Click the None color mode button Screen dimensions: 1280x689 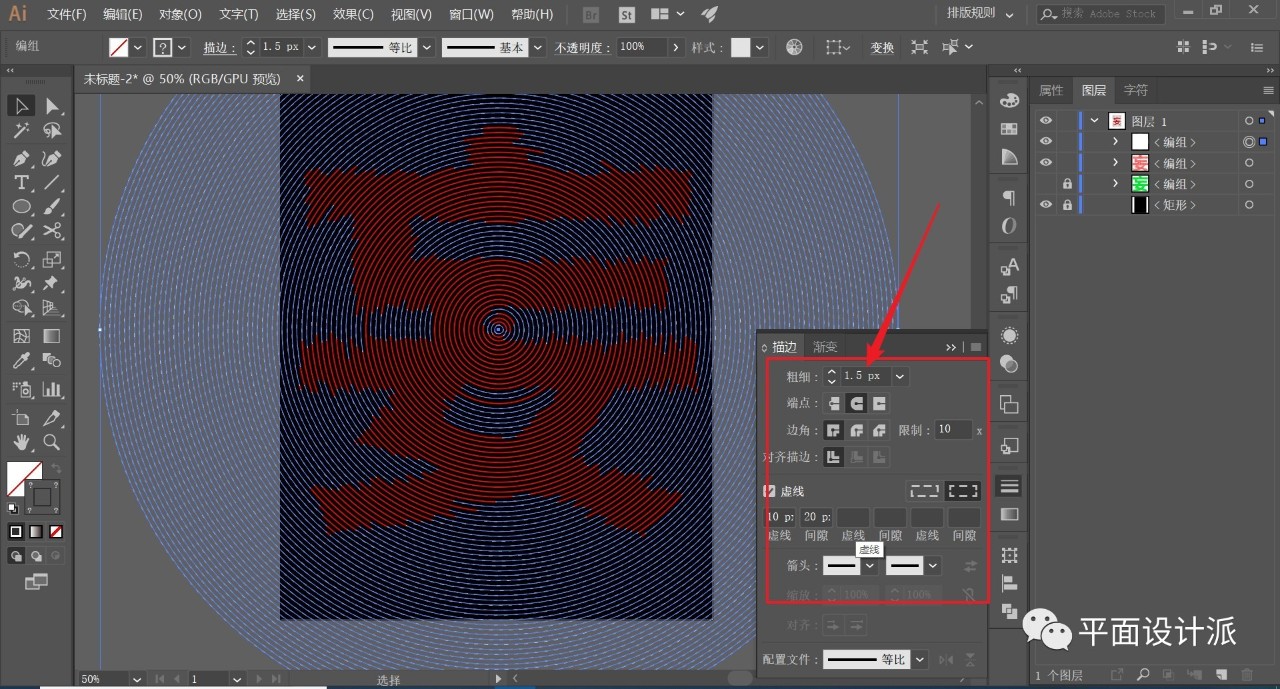(56, 531)
